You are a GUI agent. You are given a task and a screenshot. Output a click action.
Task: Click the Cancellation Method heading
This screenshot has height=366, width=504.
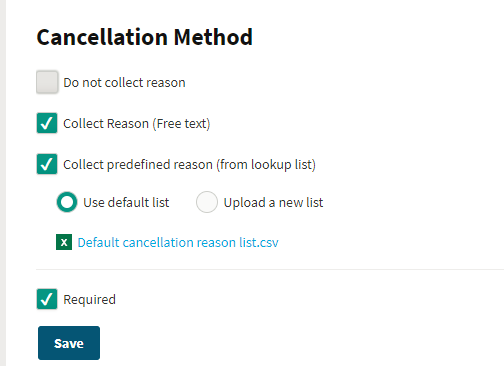(145, 37)
